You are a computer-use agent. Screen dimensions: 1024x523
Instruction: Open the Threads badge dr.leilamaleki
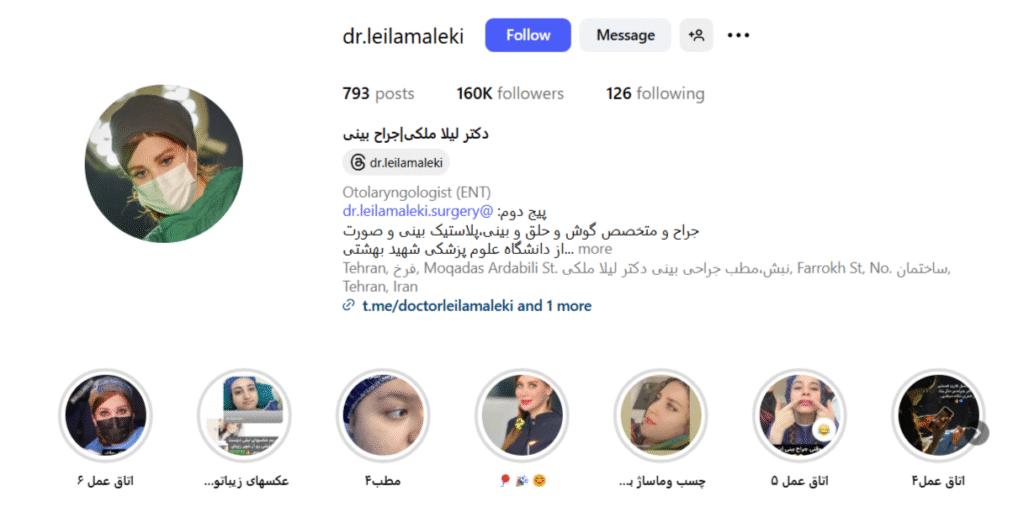coord(396,163)
